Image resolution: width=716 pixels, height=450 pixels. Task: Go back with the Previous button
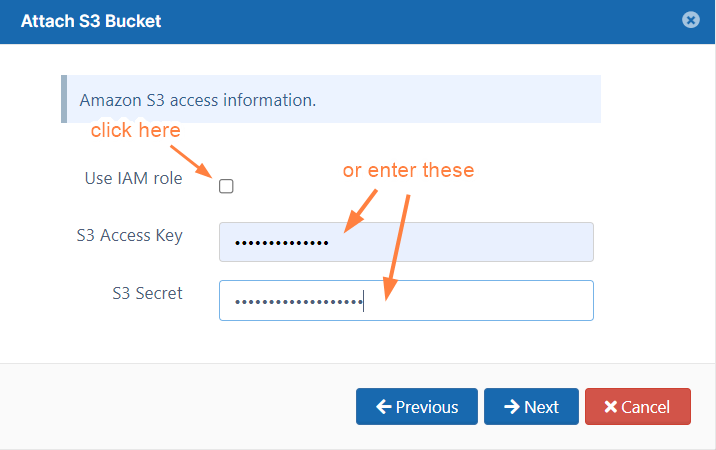(x=416, y=407)
